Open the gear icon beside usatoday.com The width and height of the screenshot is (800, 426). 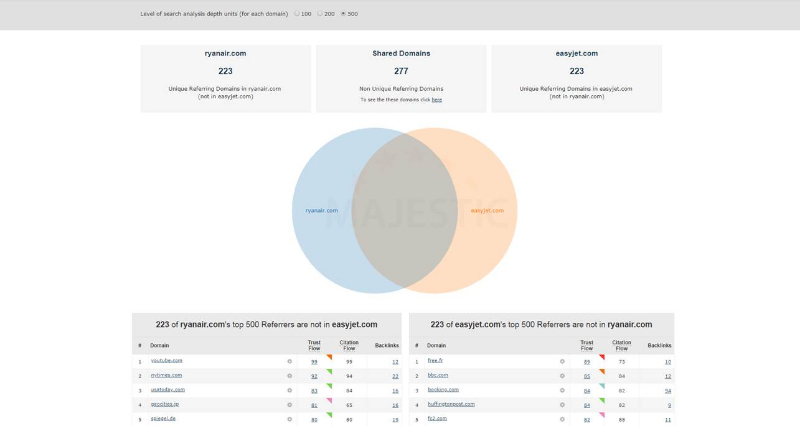pyautogui.click(x=289, y=390)
